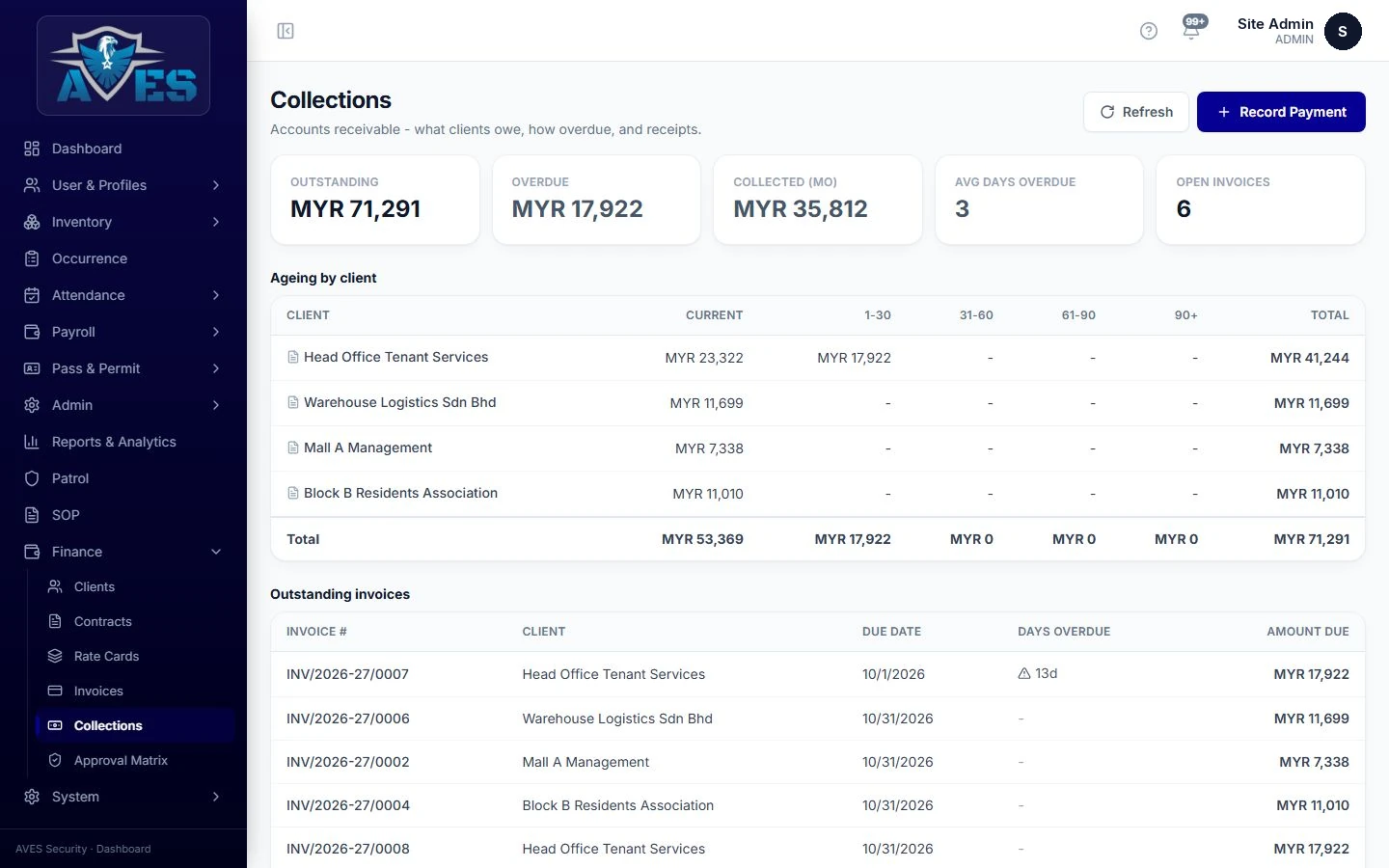Click the Days Overdue column header
The width and height of the screenshot is (1389, 868).
[x=1064, y=632]
